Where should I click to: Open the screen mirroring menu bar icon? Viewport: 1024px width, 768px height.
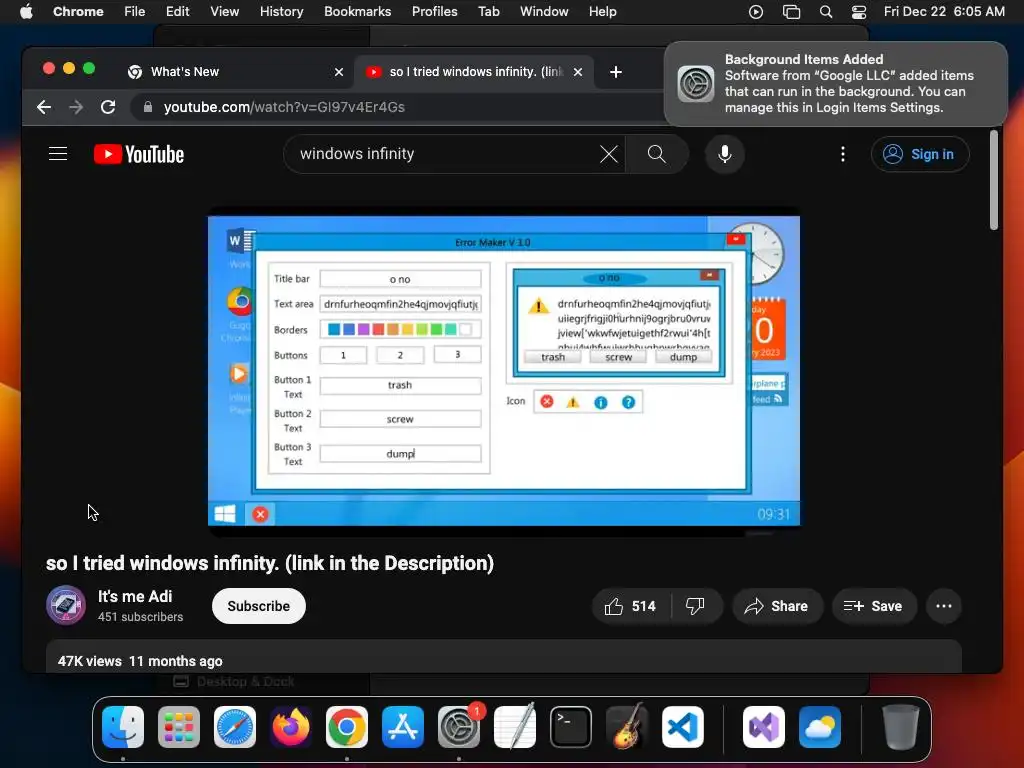point(792,12)
